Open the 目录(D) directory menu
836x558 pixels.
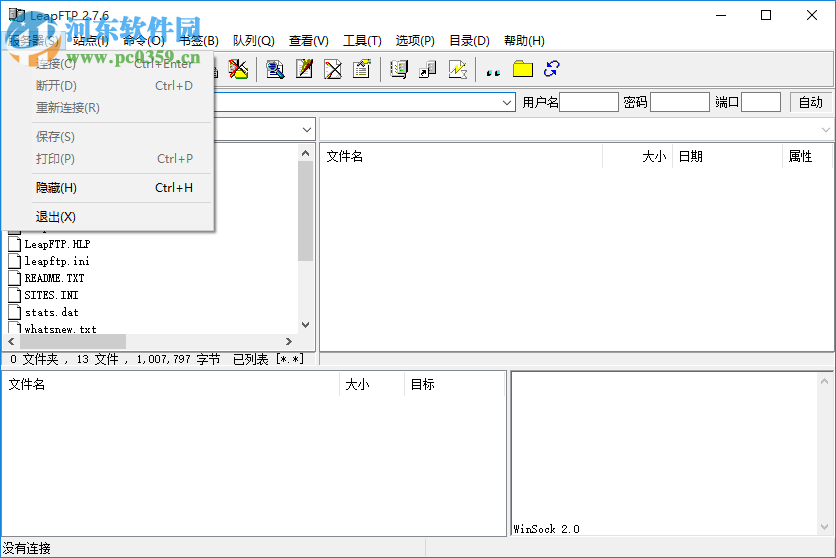469,41
